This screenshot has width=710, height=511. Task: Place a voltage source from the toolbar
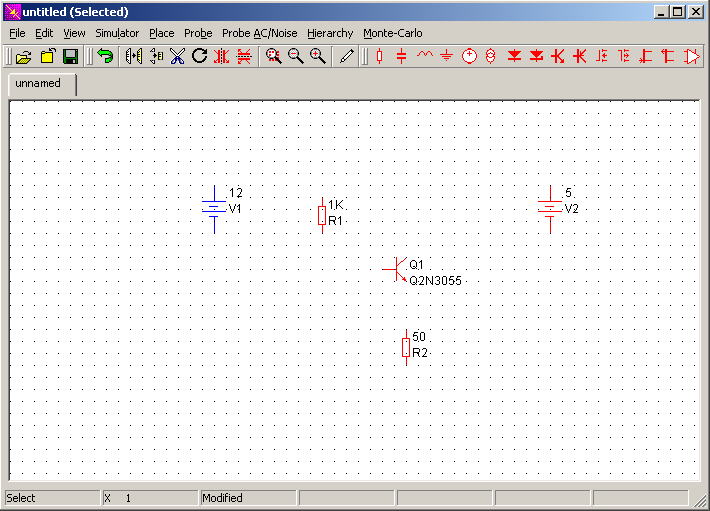[x=469, y=57]
